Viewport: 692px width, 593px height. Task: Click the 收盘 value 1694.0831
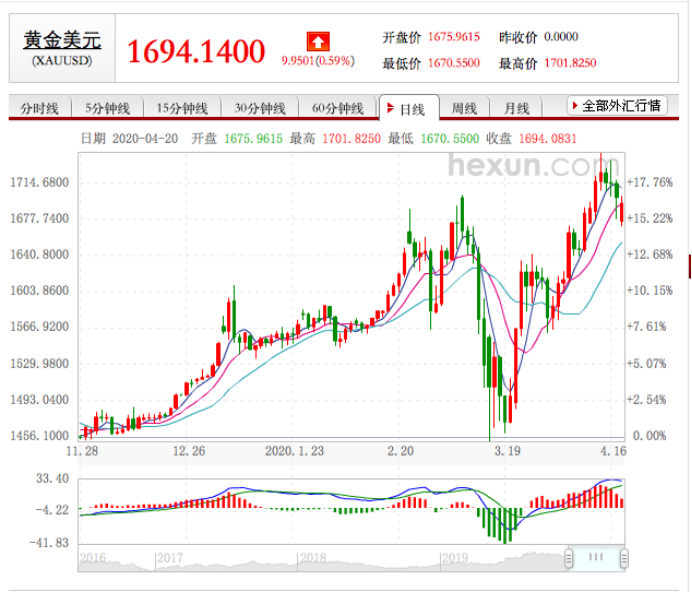click(548, 139)
